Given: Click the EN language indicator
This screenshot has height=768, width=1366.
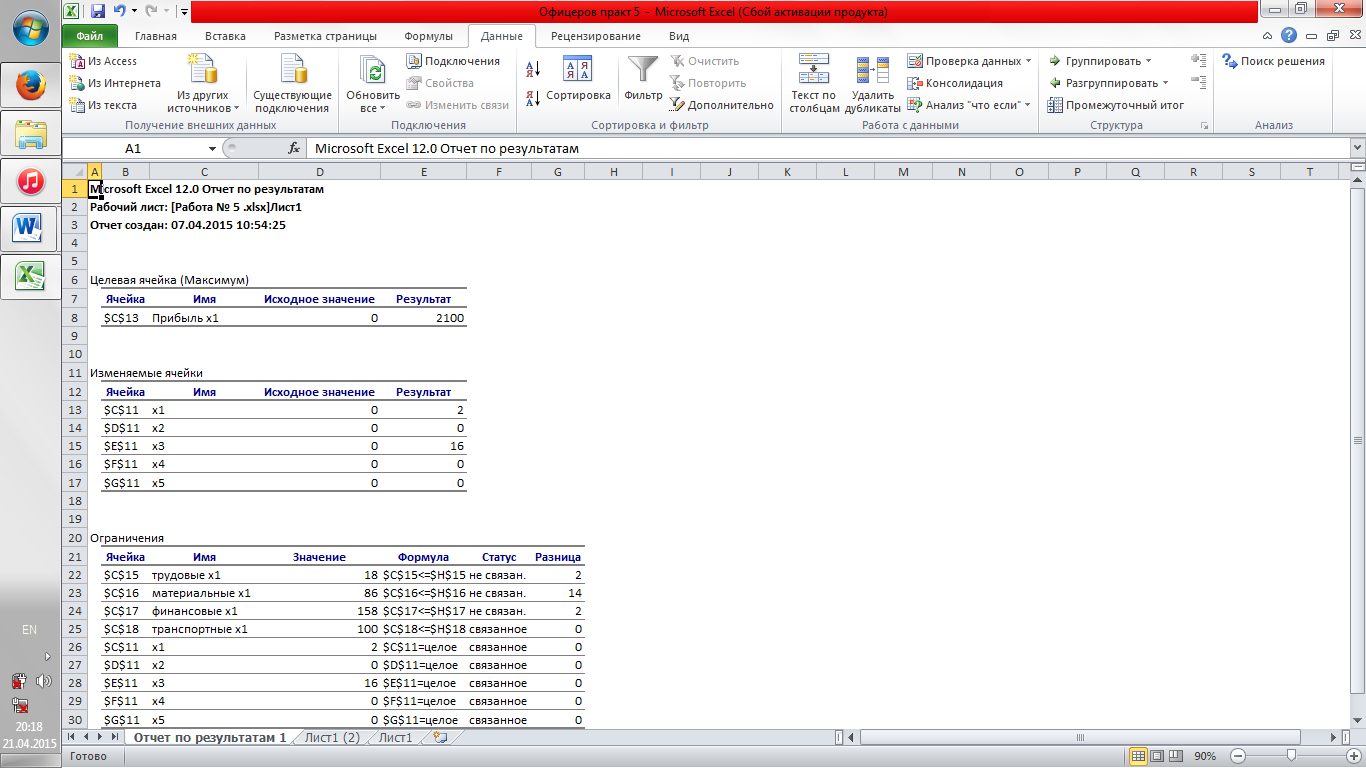Looking at the screenshot, I should (x=30, y=630).
